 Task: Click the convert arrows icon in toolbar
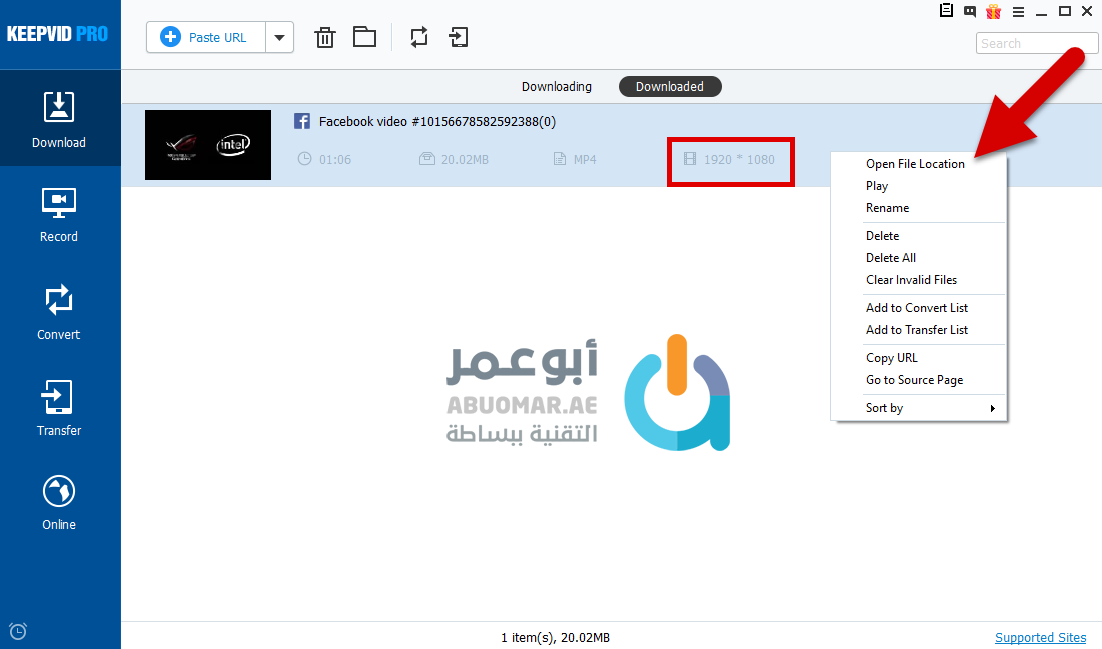click(x=419, y=38)
